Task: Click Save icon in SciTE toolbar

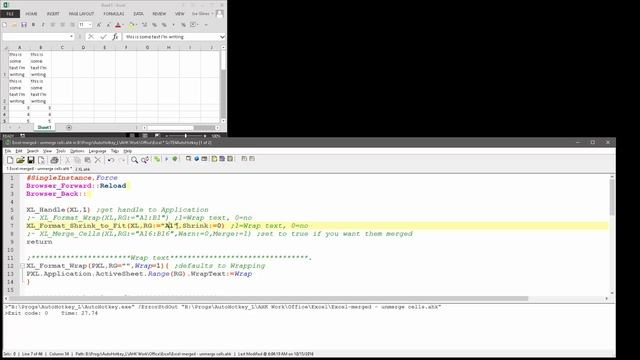Action: tap(31, 160)
